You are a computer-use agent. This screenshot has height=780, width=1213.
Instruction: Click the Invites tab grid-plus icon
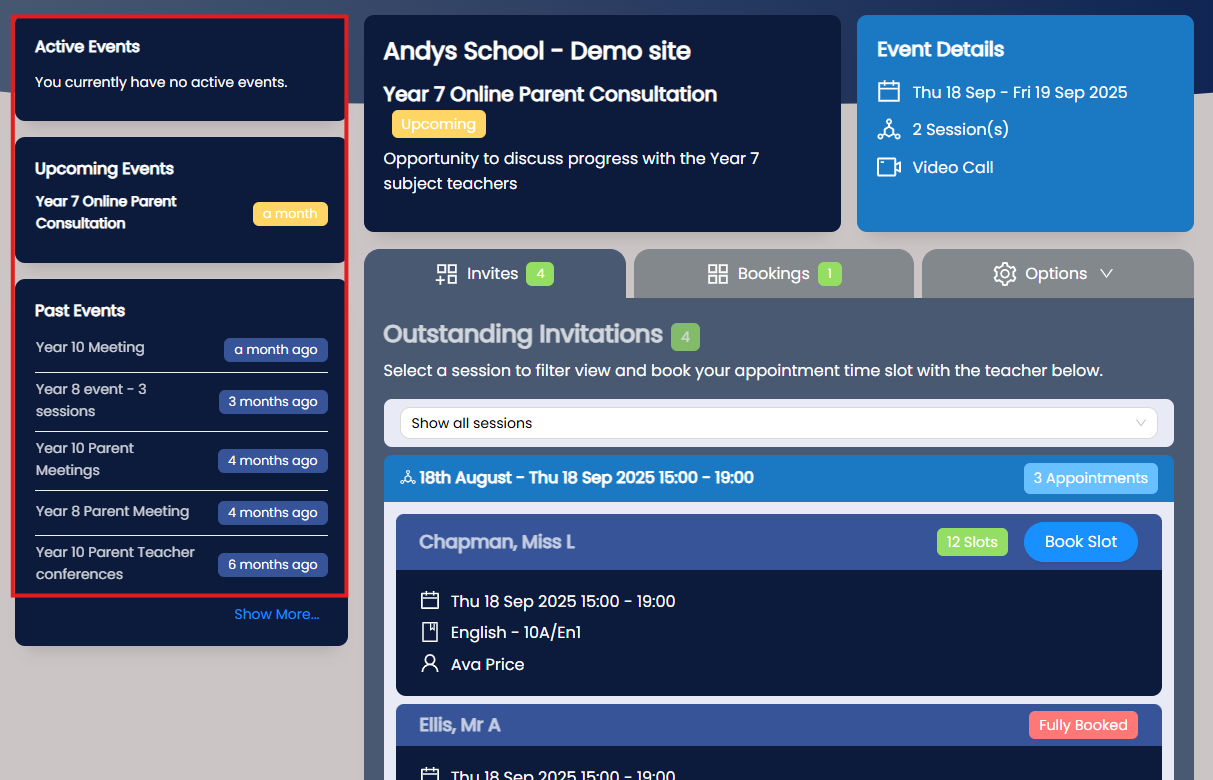446,274
